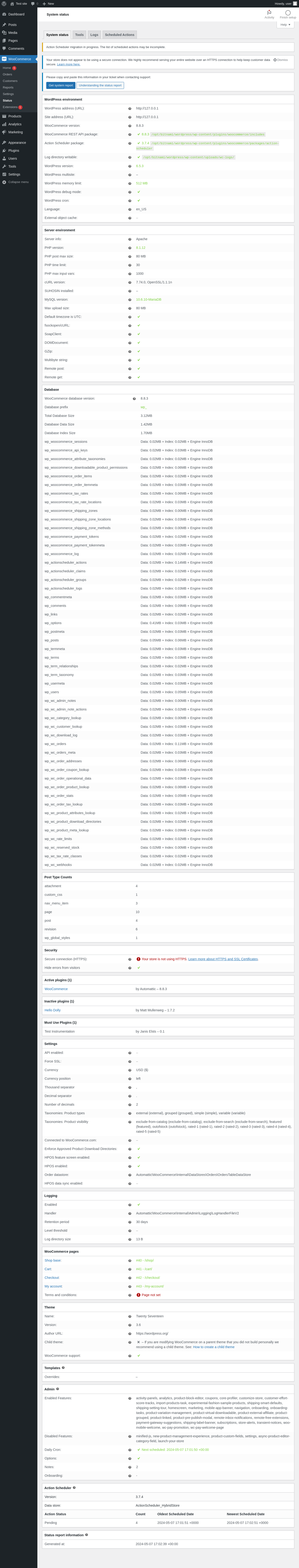Image resolution: width=299 pixels, height=1568 pixels.
Task: Click the Pages icon in the sidebar
Action: coord(4,41)
